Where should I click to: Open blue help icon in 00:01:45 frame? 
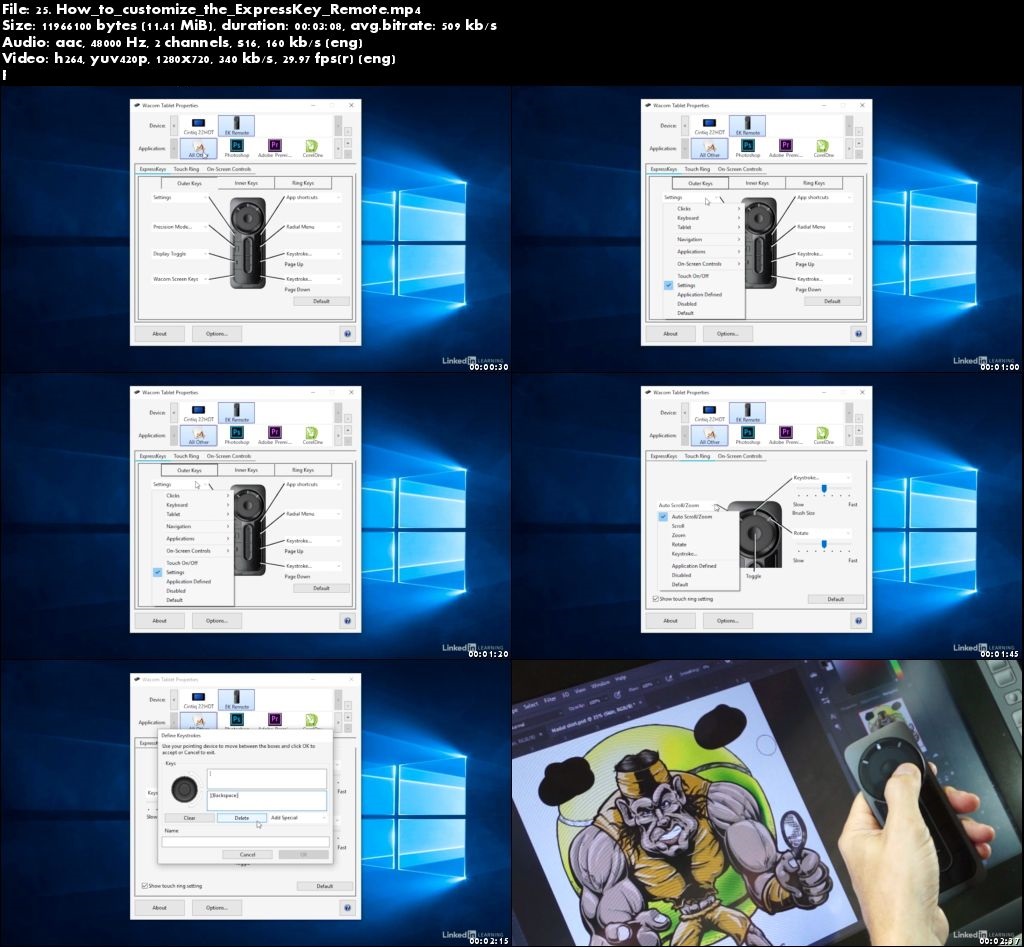(x=859, y=621)
